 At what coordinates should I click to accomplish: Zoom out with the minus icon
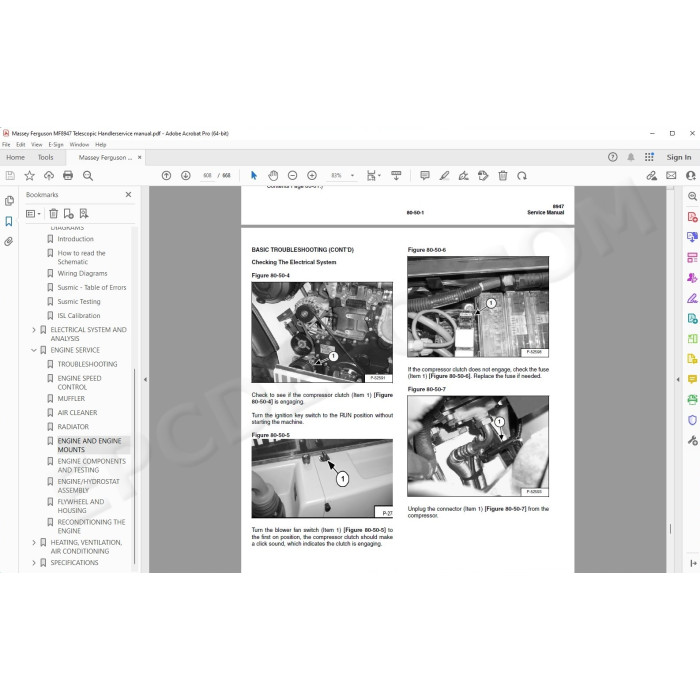point(292,175)
